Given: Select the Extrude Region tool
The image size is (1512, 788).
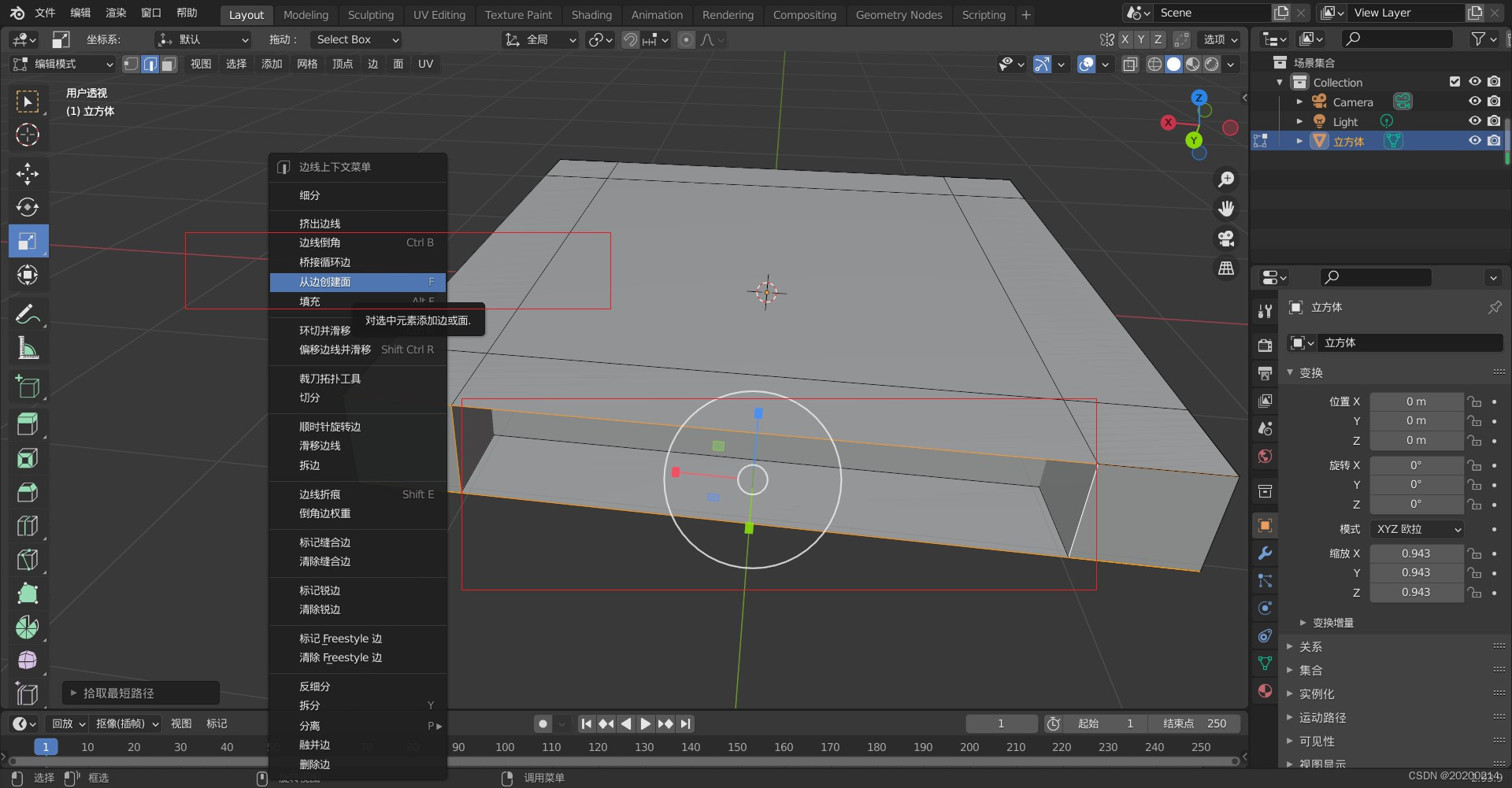Looking at the screenshot, I should (28, 424).
